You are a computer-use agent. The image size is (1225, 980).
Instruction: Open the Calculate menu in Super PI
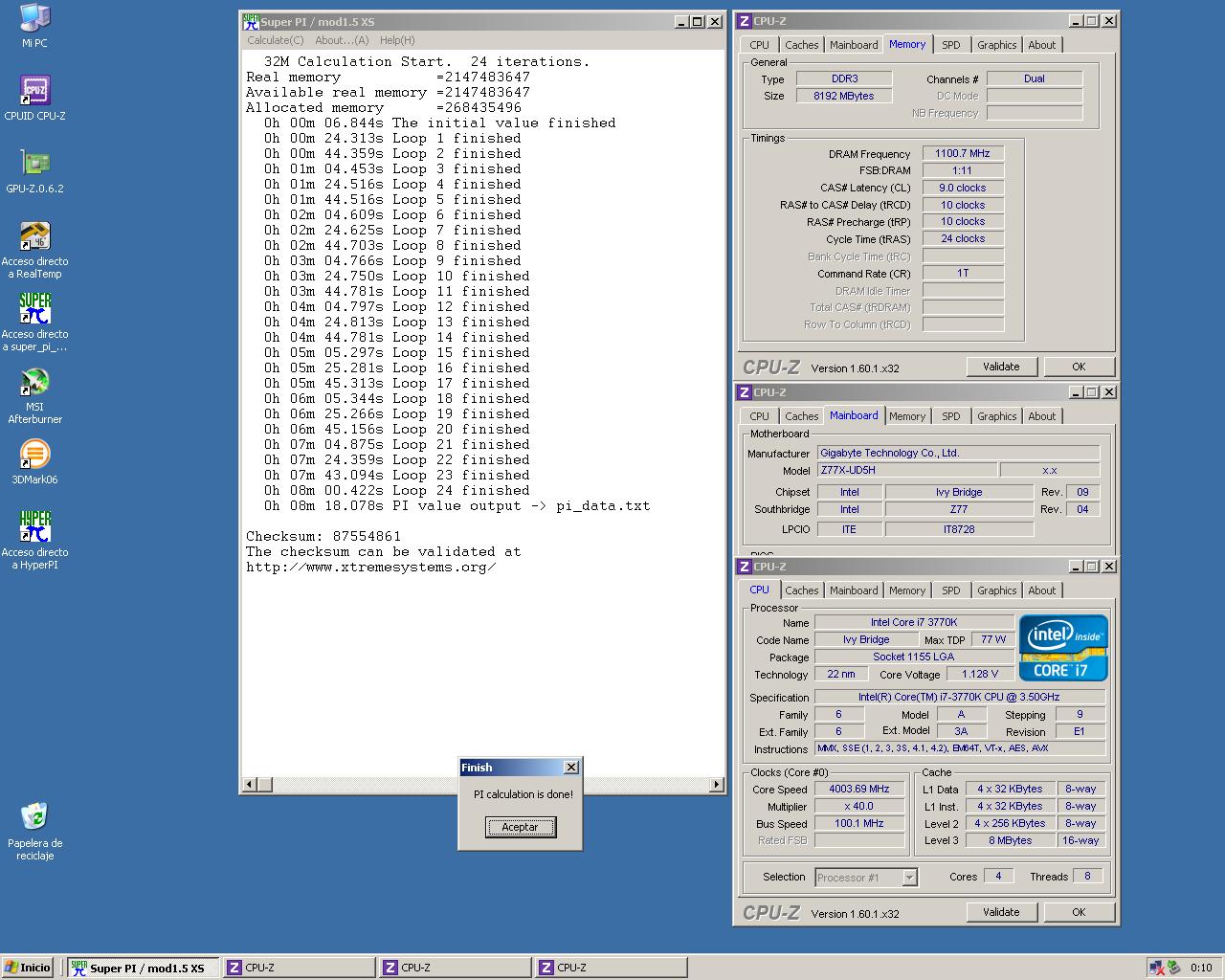(x=275, y=40)
